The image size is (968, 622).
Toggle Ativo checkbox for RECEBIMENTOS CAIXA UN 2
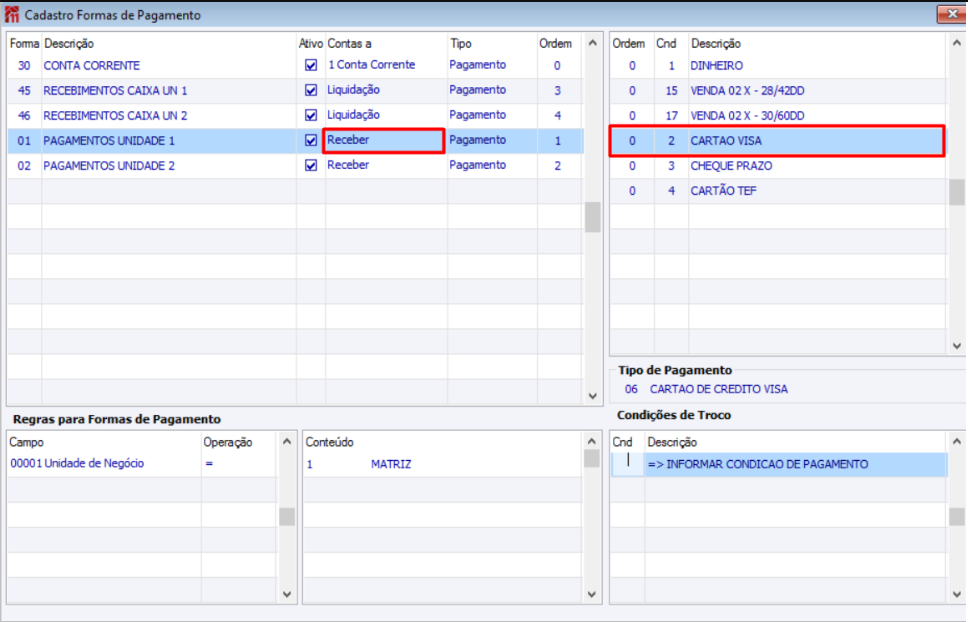311,115
